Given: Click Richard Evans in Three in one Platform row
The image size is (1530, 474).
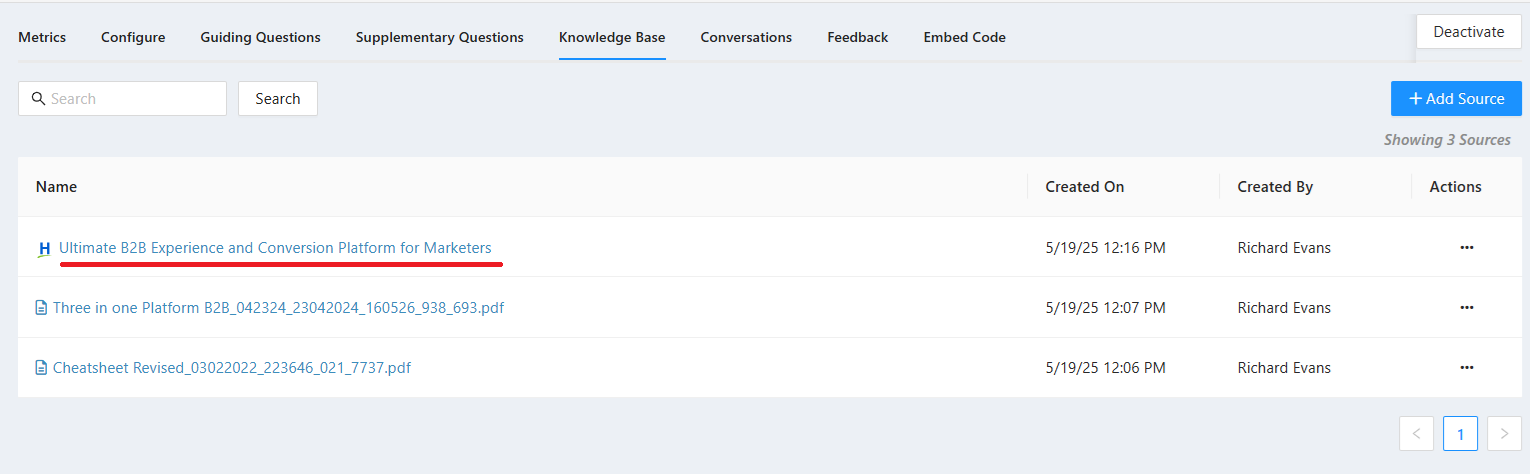Looking at the screenshot, I should click(1284, 308).
